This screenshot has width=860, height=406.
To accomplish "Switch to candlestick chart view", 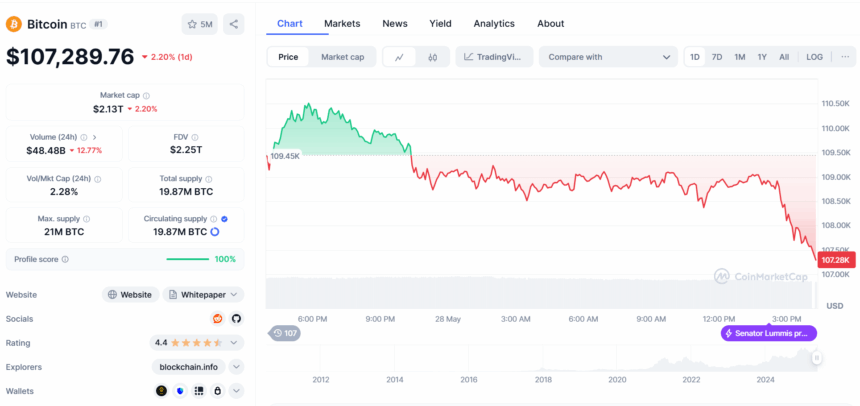I will click(x=432, y=57).
